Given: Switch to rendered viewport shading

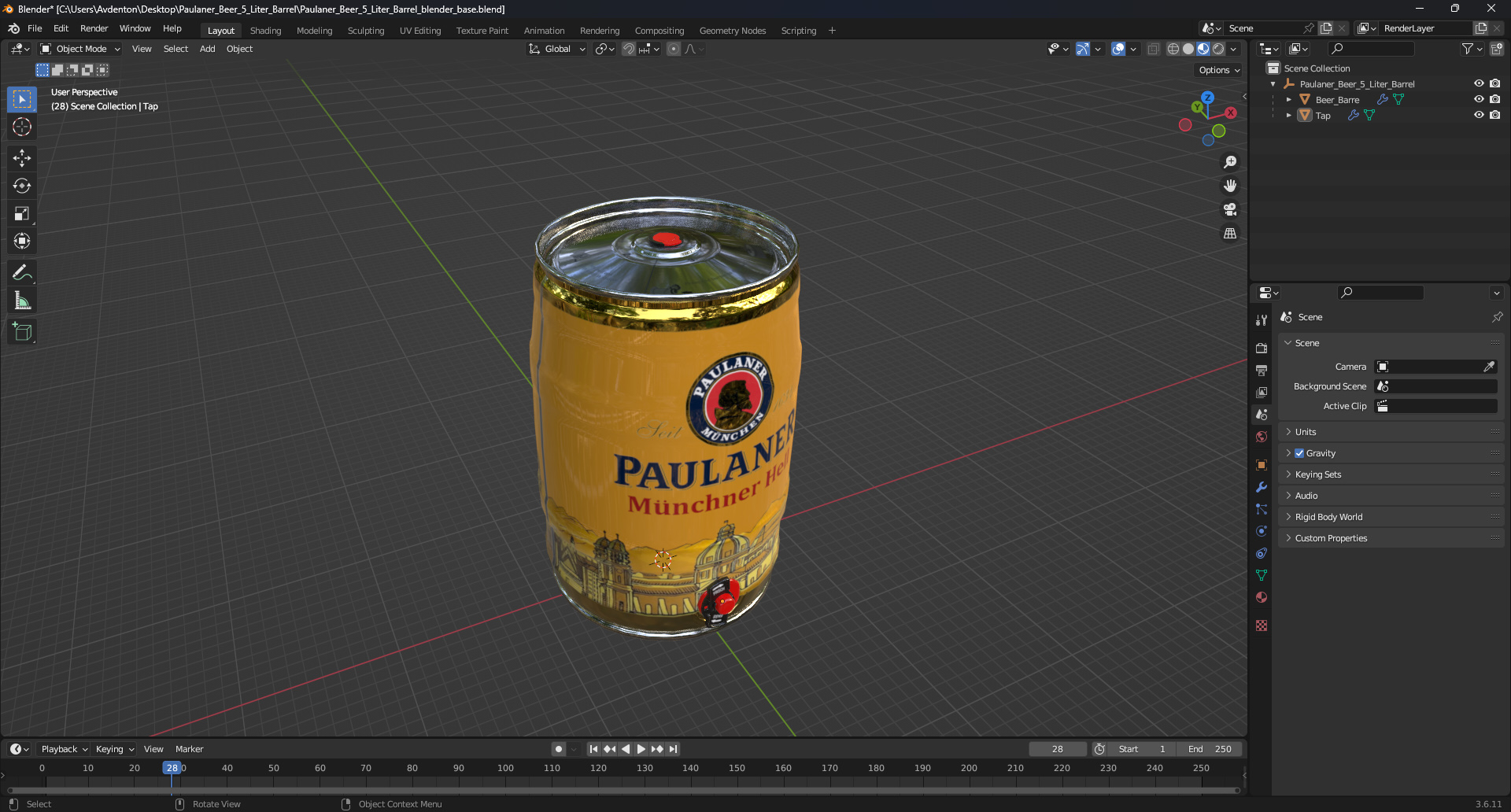Looking at the screenshot, I should (1218, 49).
